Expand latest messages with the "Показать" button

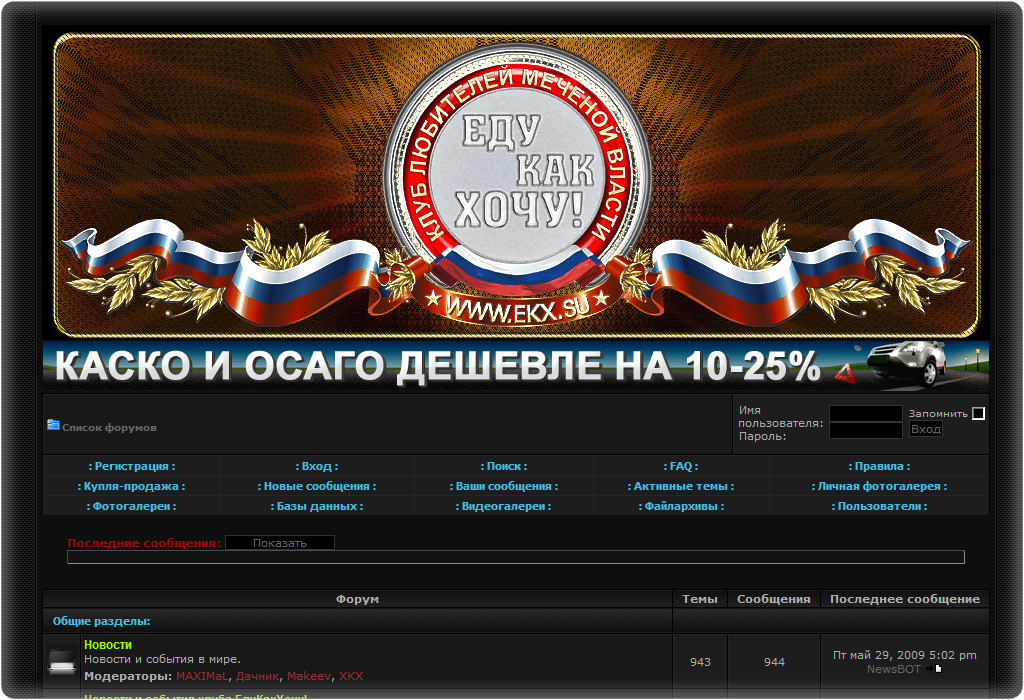[279, 541]
